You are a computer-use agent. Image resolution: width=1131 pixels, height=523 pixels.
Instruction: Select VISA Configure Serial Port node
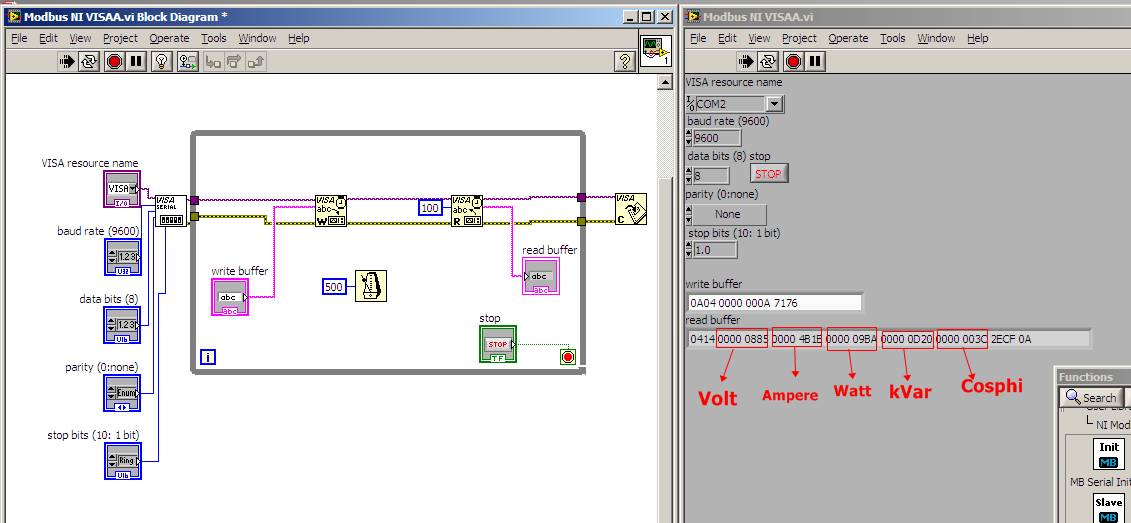click(x=171, y=210)
